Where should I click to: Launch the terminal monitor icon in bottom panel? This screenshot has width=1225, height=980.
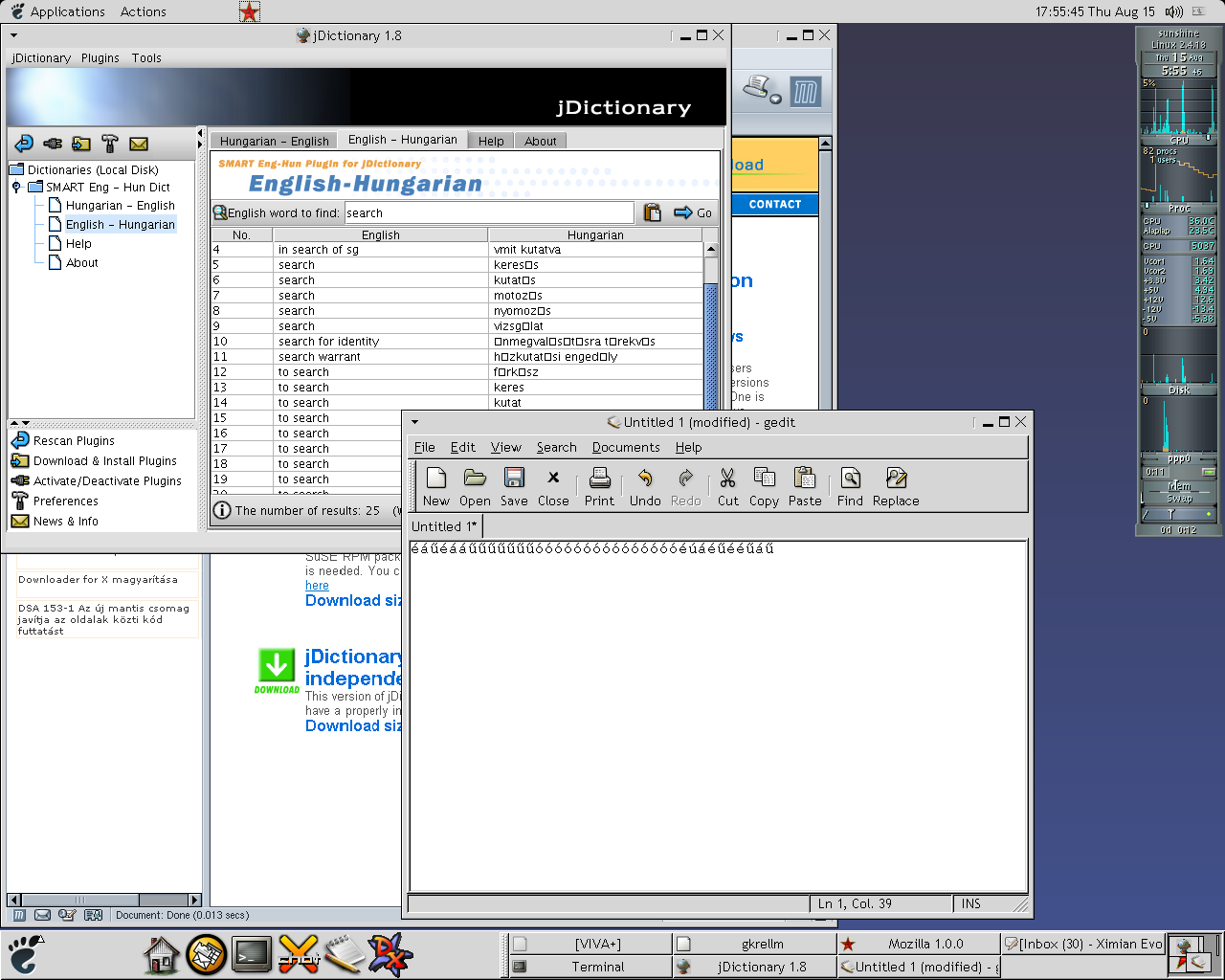coord(252,955)
